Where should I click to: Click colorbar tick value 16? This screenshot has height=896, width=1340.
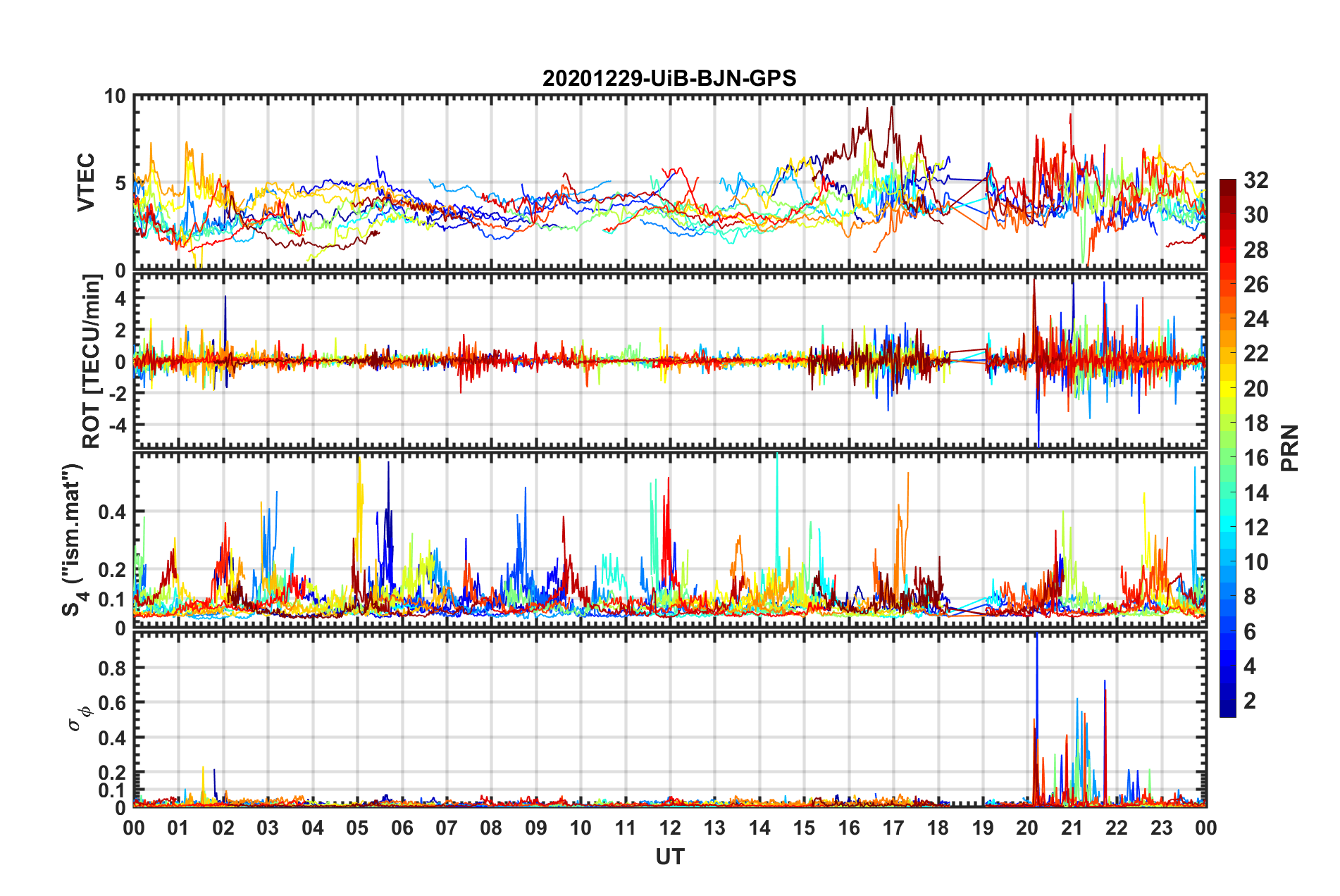coord(1256,458)
